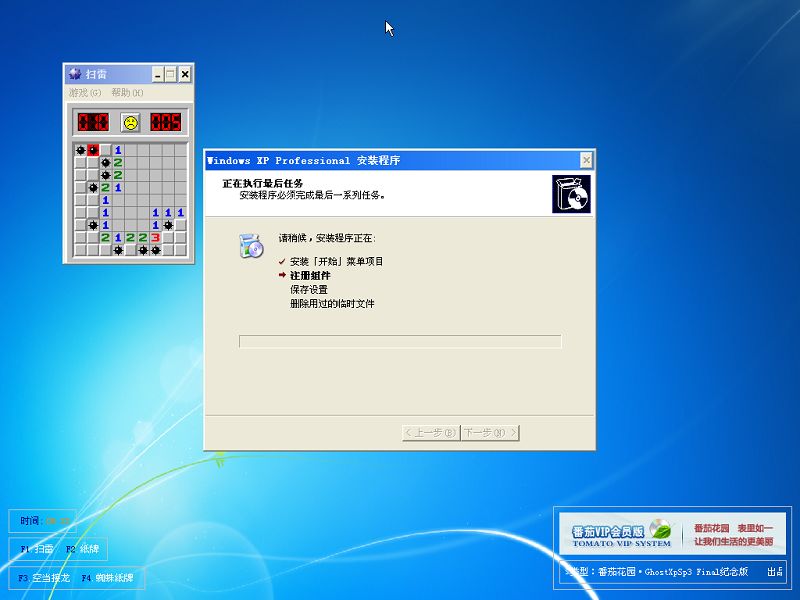This screenshot has width=800, height=600.
Task: Click the 安装程序必须完成最后一系列任务 text
Action: [312, 195]
